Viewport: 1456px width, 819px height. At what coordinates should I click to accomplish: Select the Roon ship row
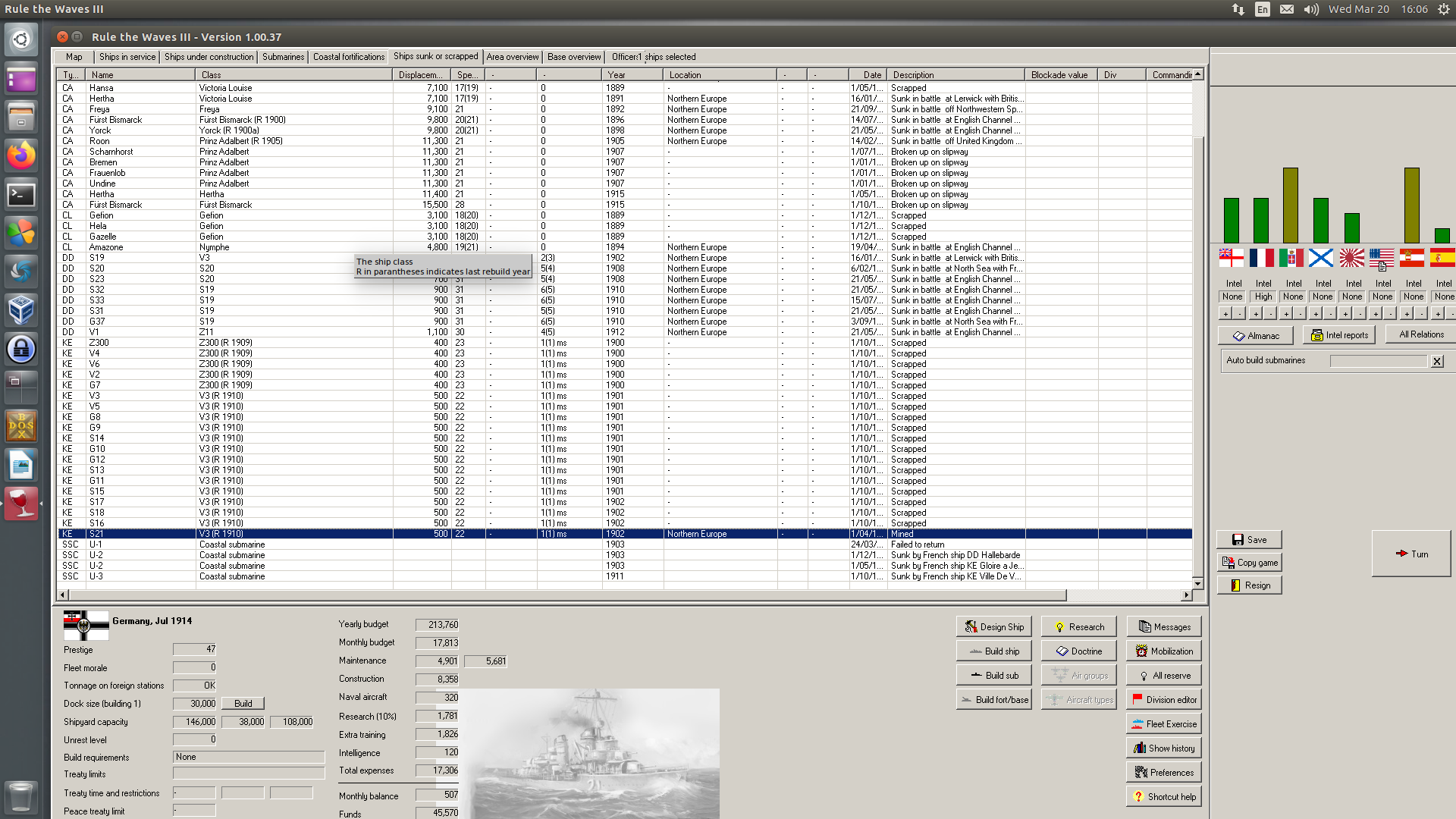coord(625,141)
